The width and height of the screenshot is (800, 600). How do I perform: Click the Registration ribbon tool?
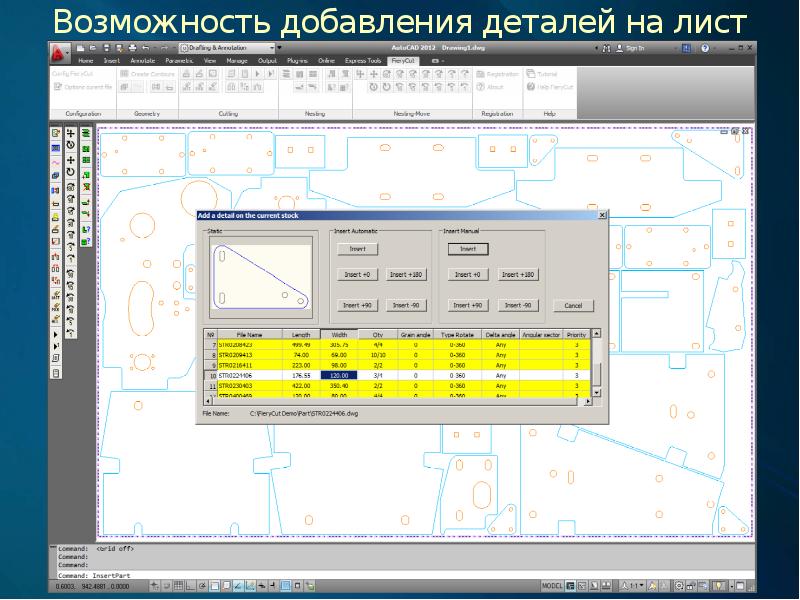(499, 74)
